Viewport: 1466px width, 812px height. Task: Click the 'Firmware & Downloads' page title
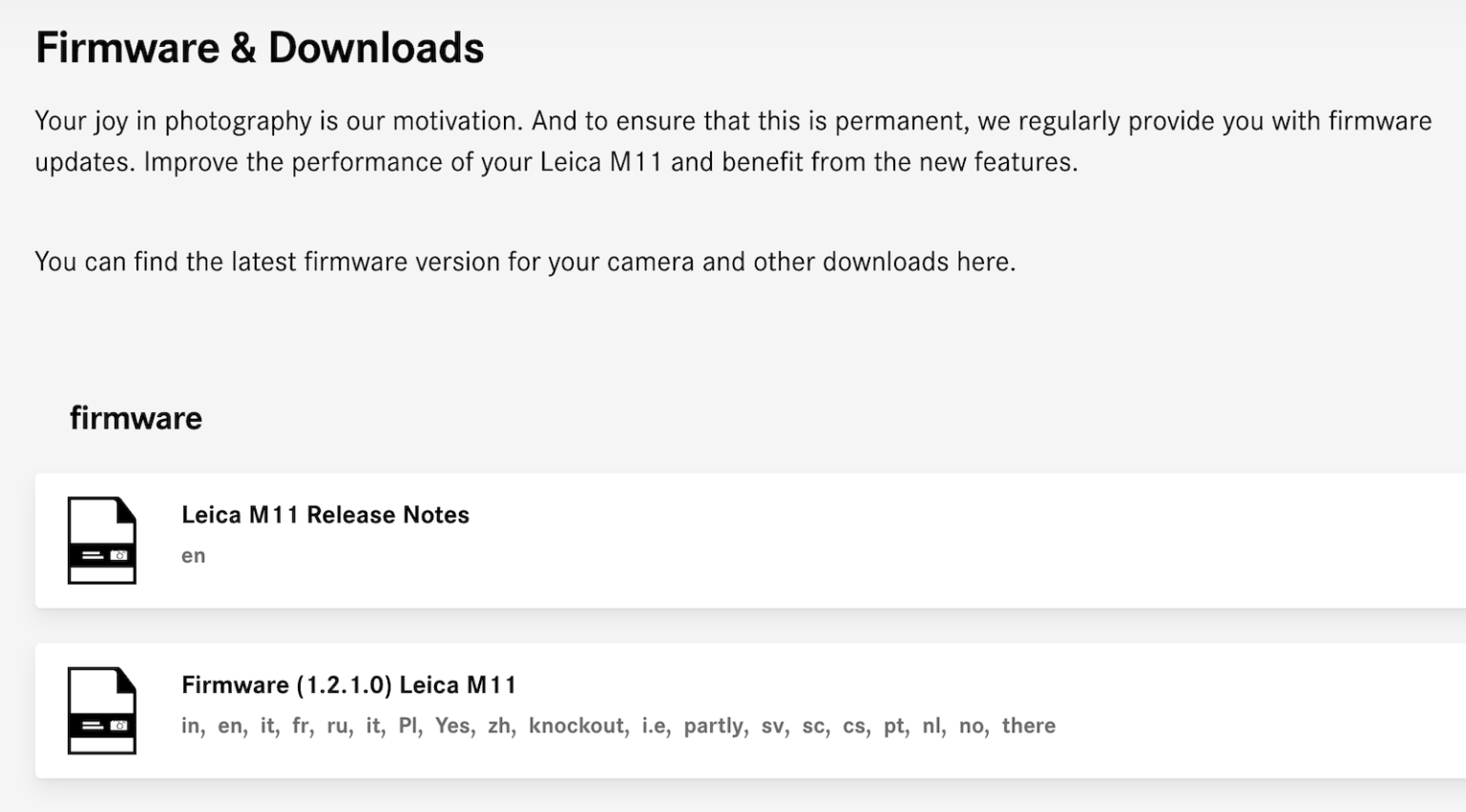pyautogui.click(x=260, y=46)
